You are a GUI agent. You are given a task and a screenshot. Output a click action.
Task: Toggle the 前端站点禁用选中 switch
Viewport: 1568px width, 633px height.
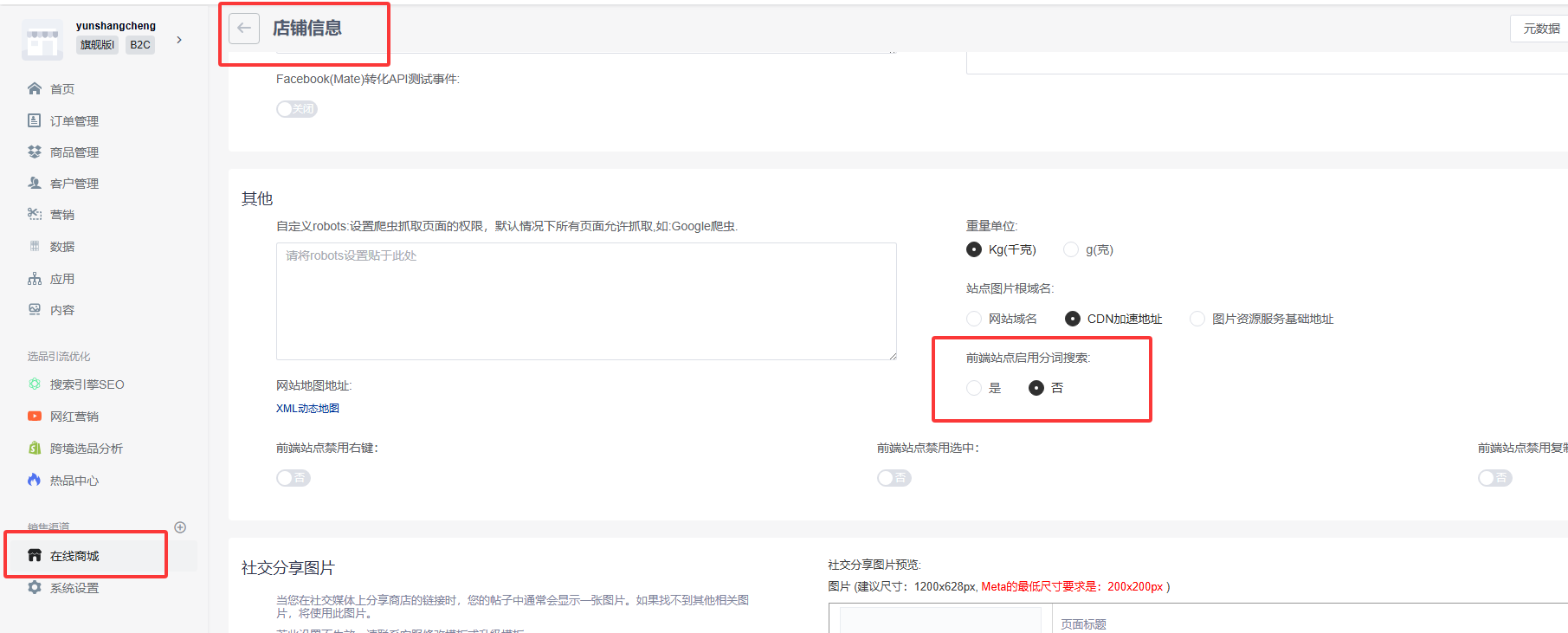[894, 478]
